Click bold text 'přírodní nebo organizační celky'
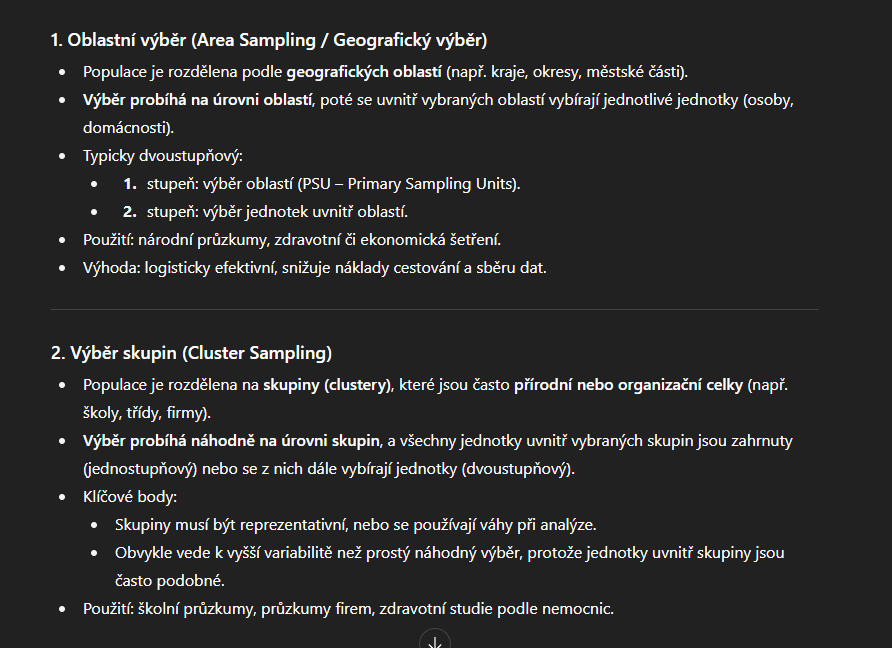 point(629,385)
